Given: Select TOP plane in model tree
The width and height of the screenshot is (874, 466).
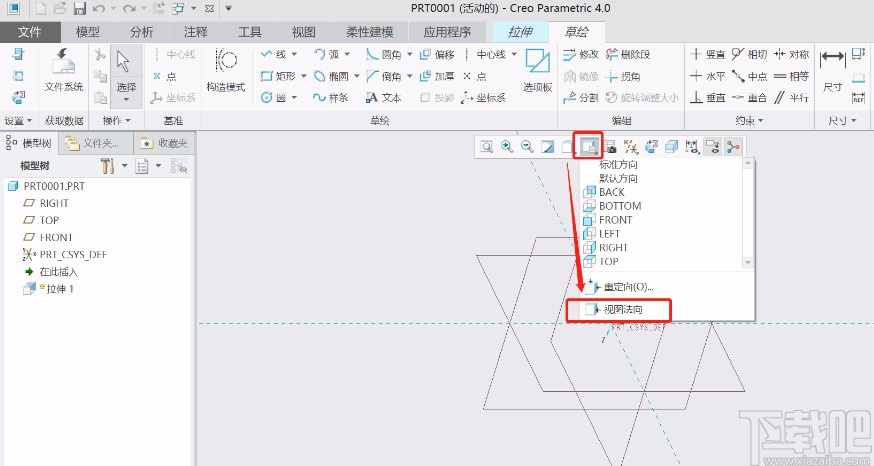Looking at the screenshot, I should [41, 220].
